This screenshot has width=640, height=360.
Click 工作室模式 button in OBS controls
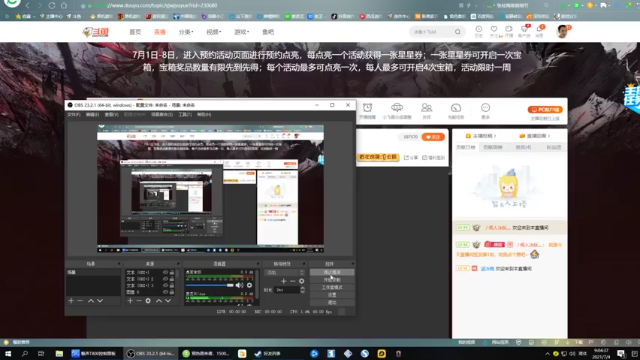pyautogui.click(x=332, y=287)
